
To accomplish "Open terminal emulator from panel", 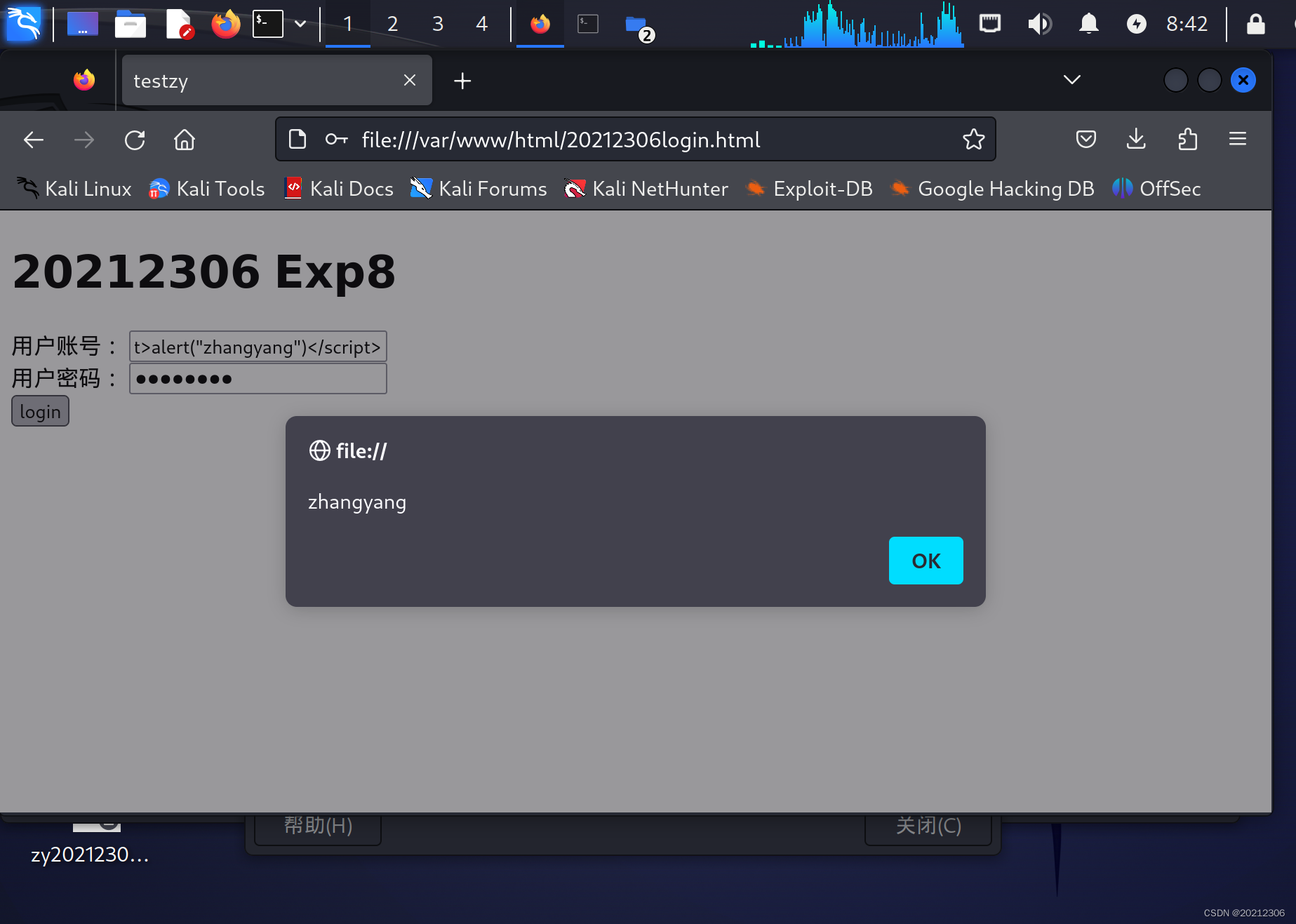I will click(268, 24).
